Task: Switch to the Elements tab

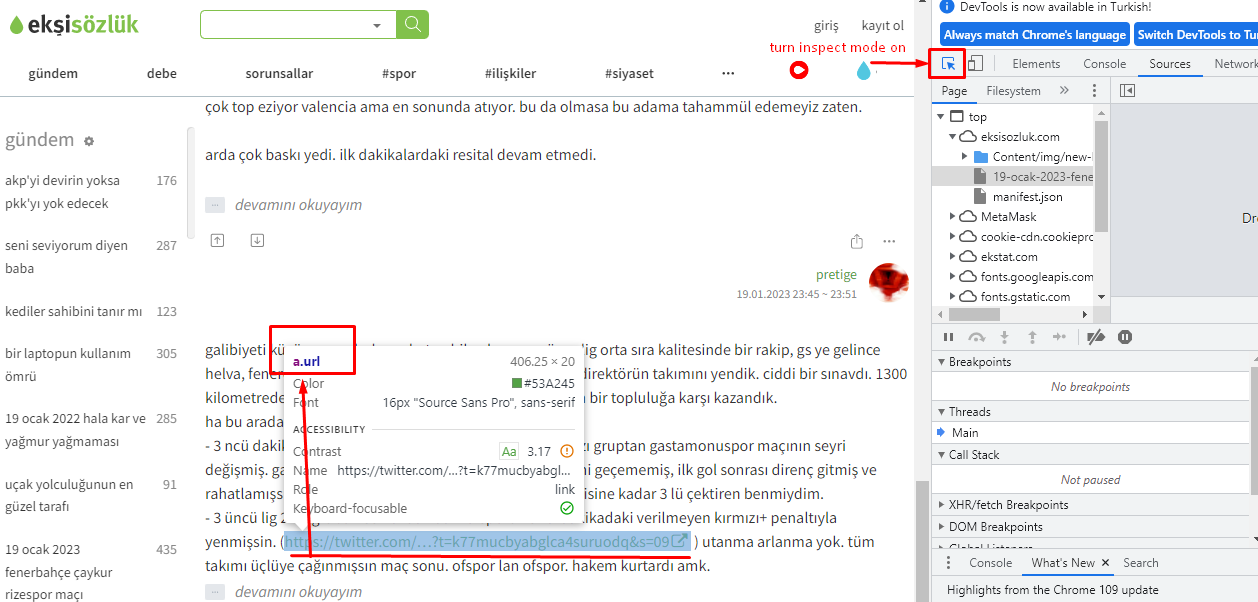Action: click(1036, 64)
